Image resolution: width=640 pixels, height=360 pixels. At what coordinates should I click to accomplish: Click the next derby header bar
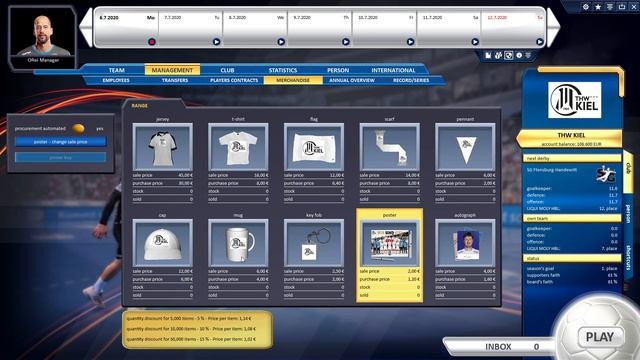(x=572, y=158)
